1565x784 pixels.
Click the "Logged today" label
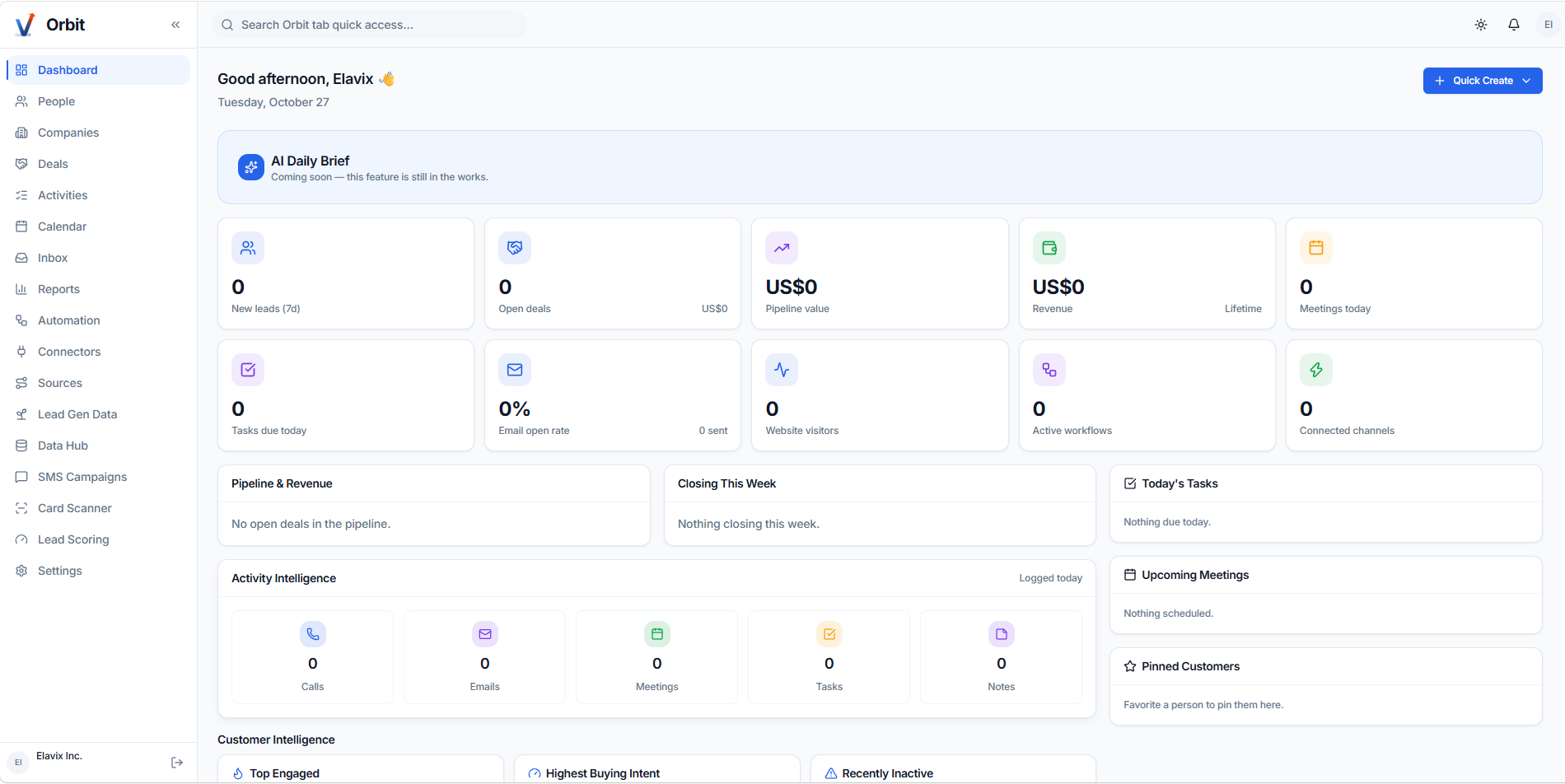[1051, 578]
